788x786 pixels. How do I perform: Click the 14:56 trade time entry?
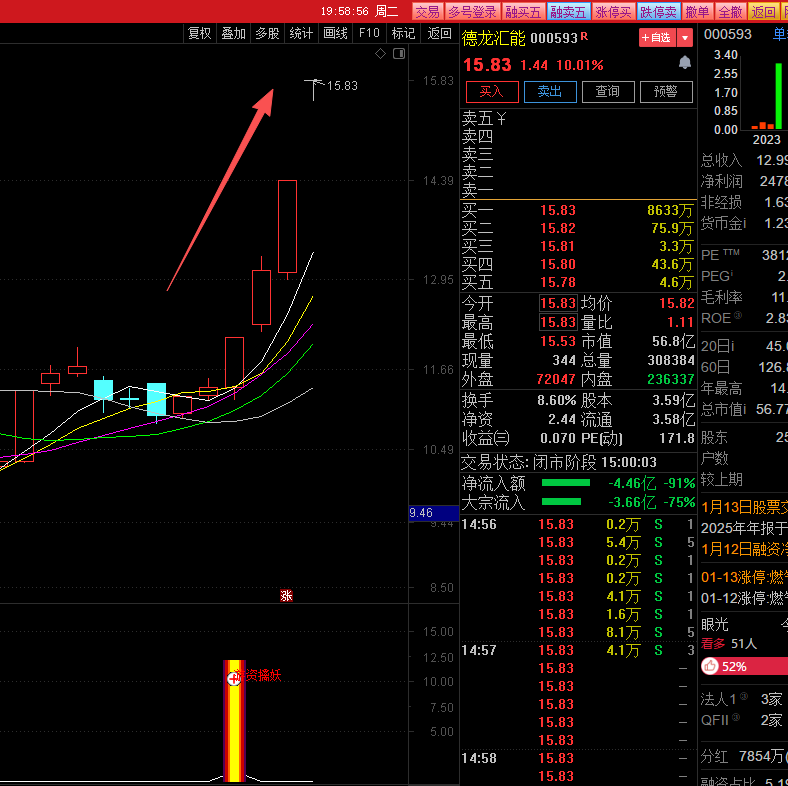point(479,524)
